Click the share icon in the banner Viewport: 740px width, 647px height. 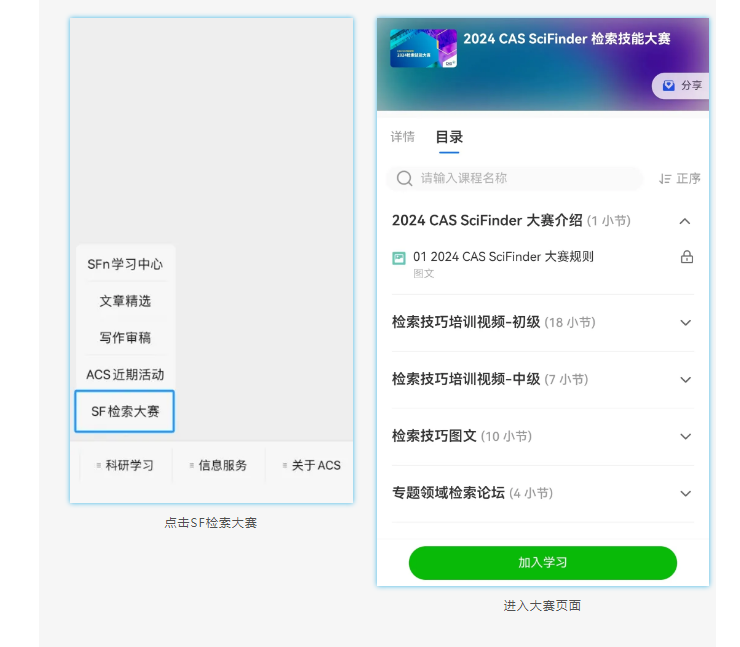tap(669, 86)
